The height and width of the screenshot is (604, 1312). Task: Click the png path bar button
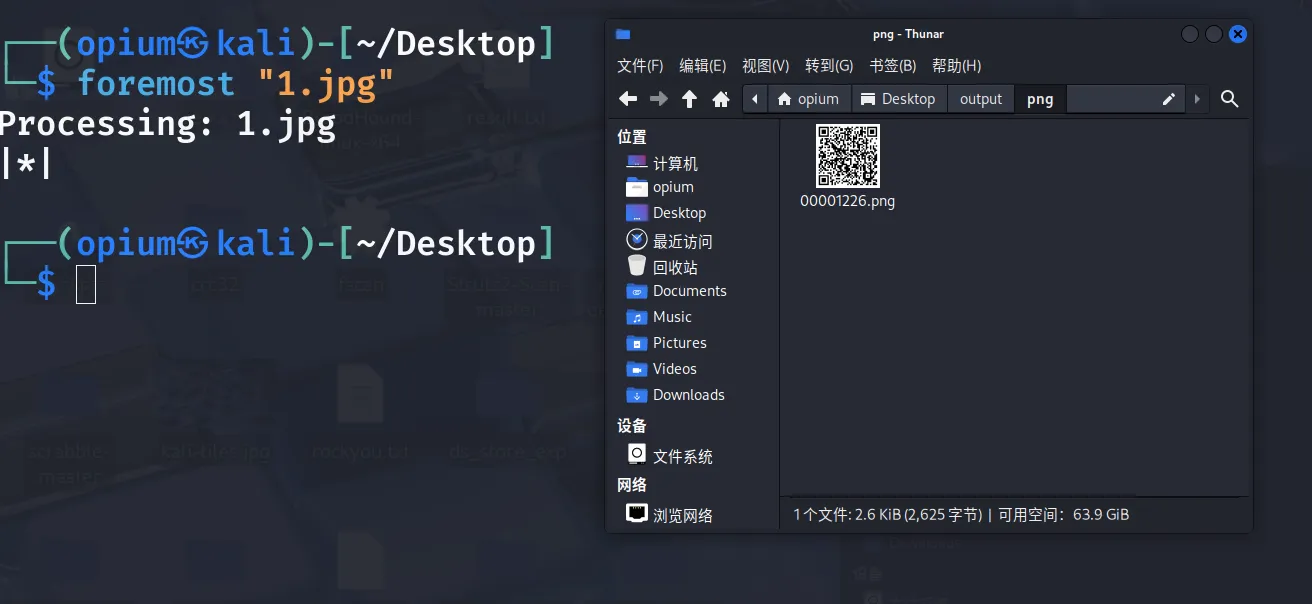[1040, 99]
